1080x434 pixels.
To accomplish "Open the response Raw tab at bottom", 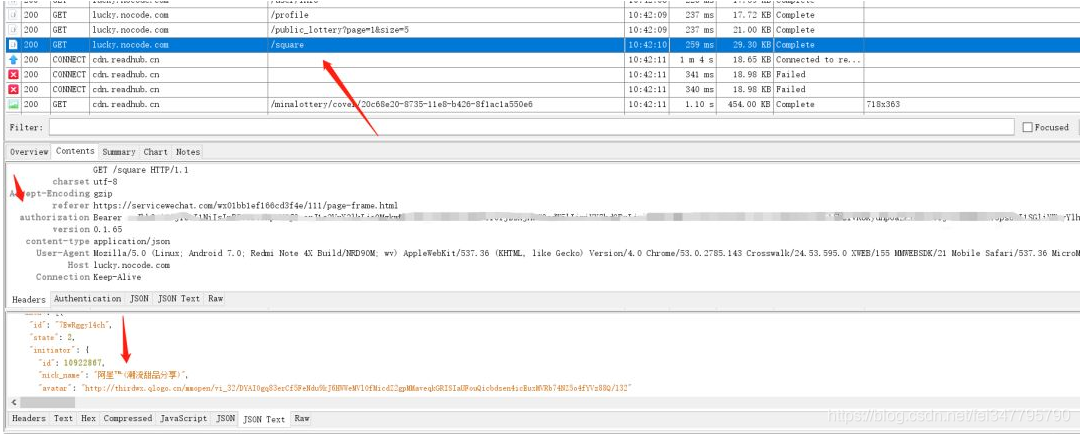I will [x=302, y=418].
